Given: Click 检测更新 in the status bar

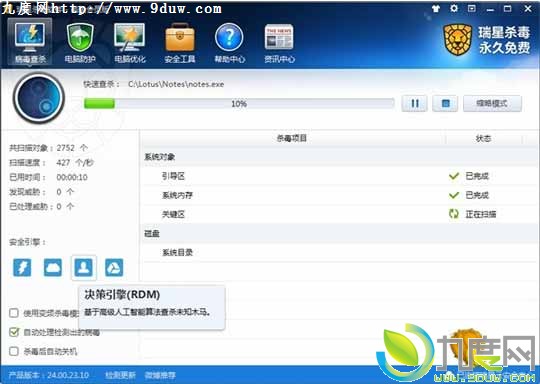Looking at the screenshot, I should point(120,375).
